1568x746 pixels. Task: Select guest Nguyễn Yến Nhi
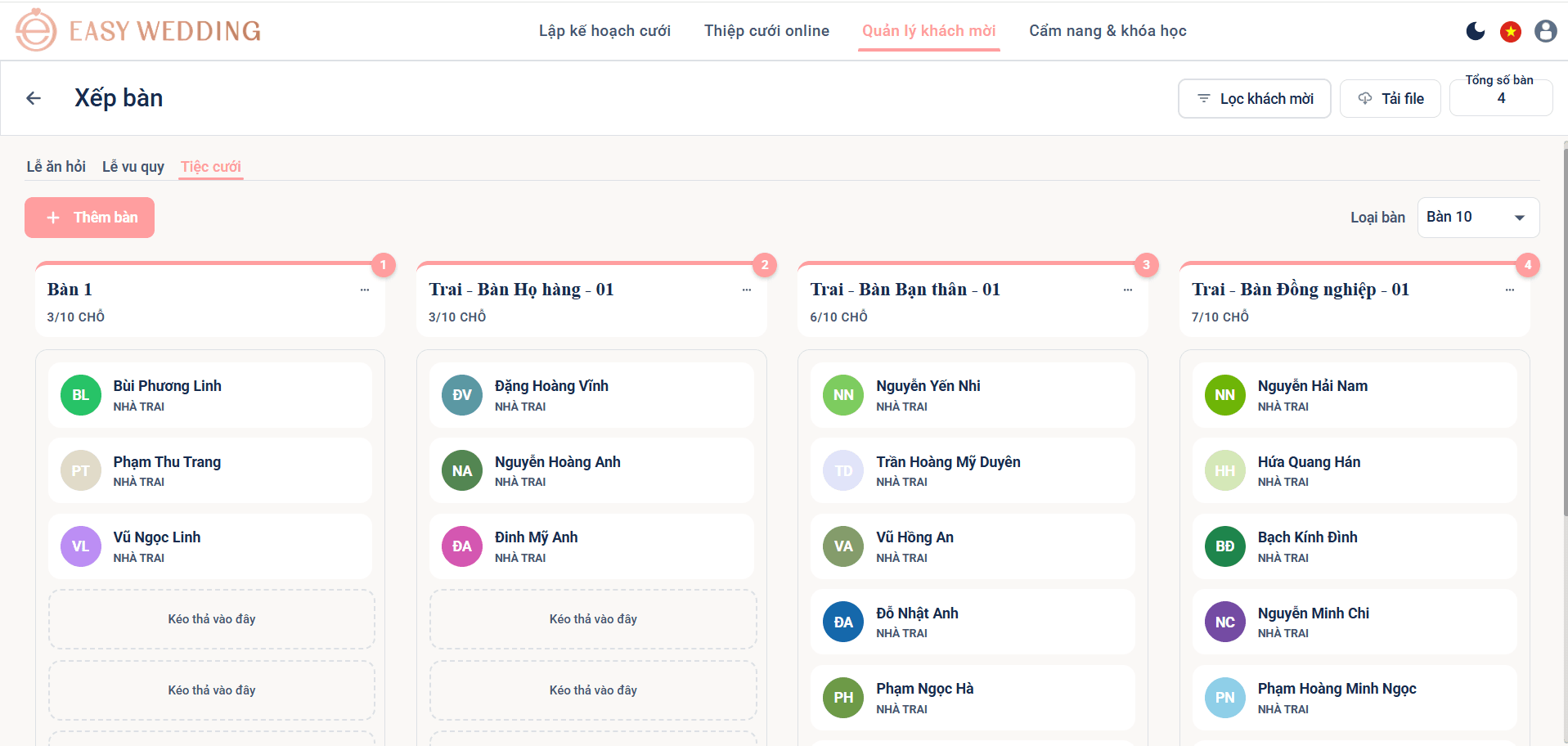pyautogui.click(x=973, y=395)
